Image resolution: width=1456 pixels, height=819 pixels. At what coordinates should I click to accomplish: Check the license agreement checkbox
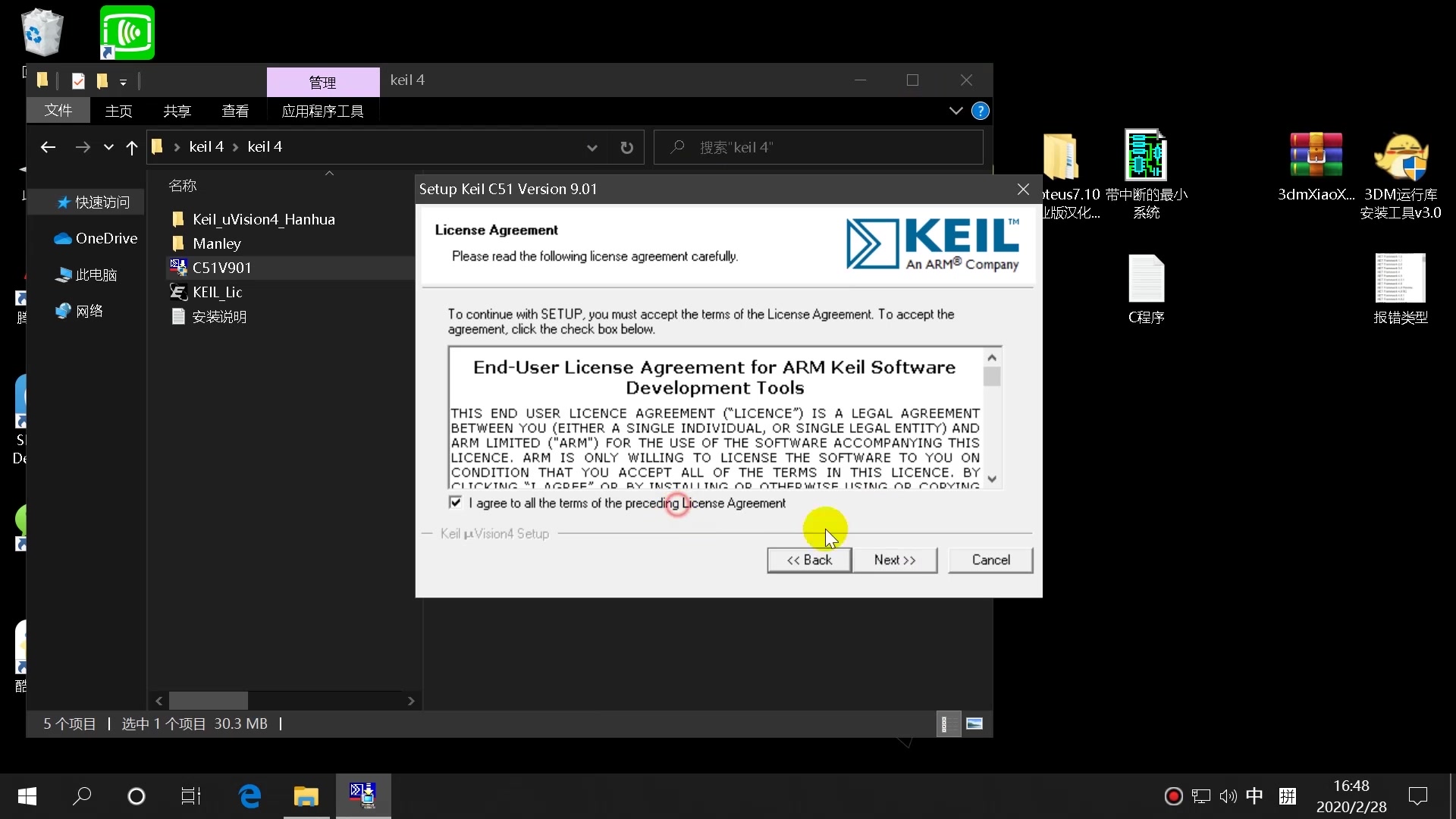tap(455, 502)
